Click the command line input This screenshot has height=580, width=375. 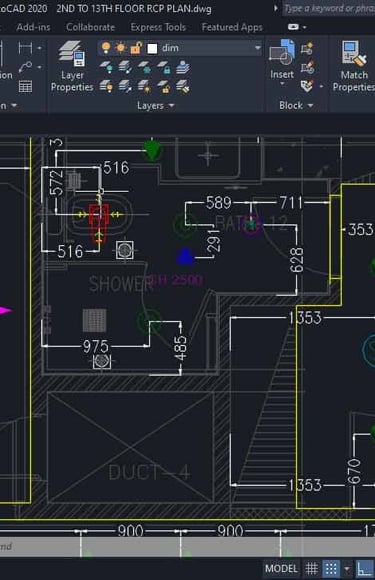coord(188,546)
